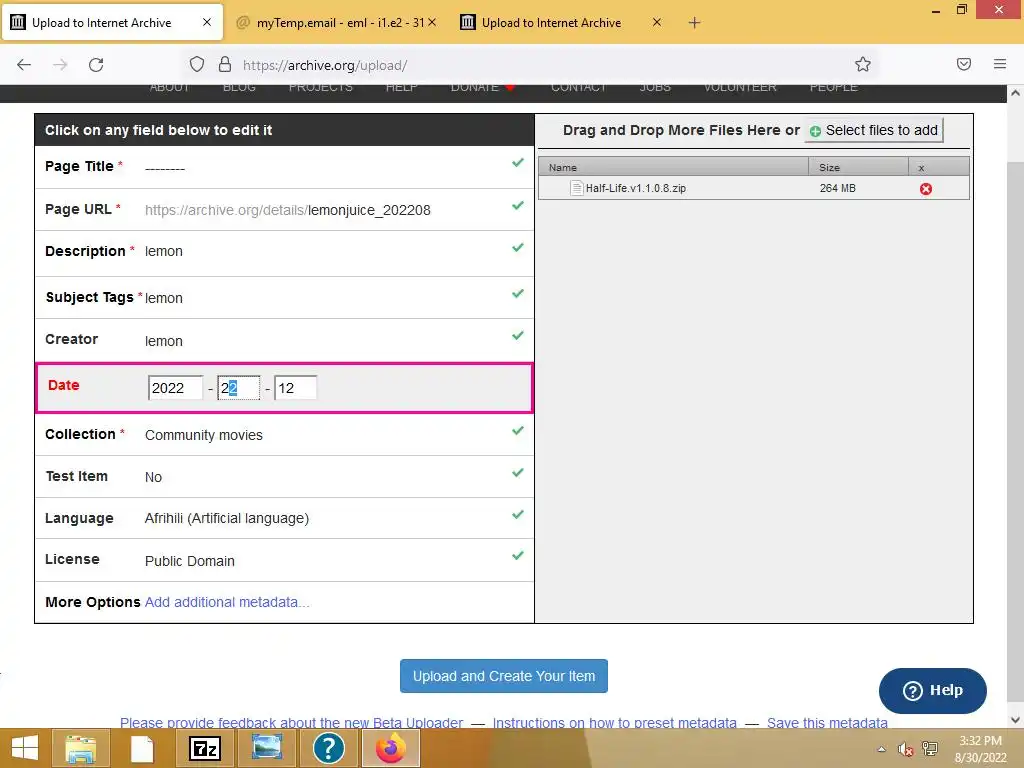Click Save this metadata link

coord(827,722)
